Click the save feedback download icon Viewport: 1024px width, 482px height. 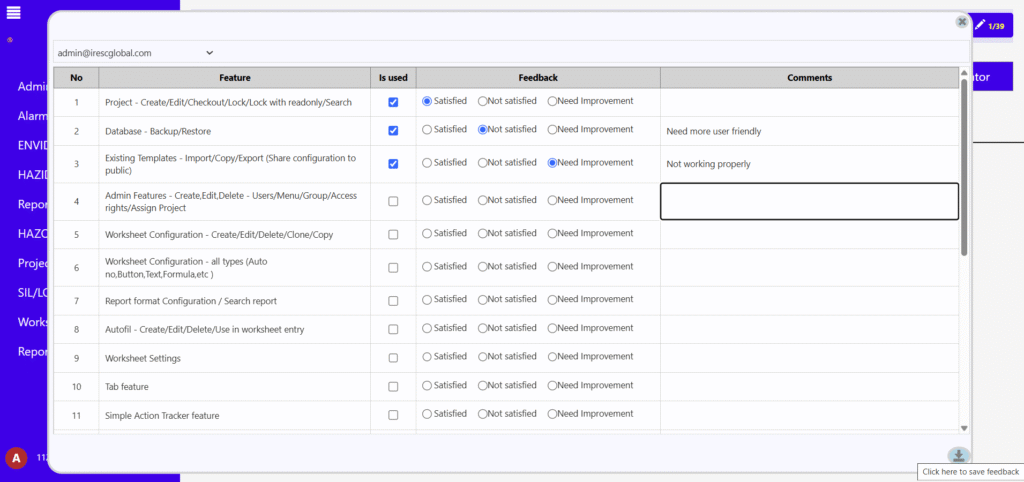click(x=958, y=456)
